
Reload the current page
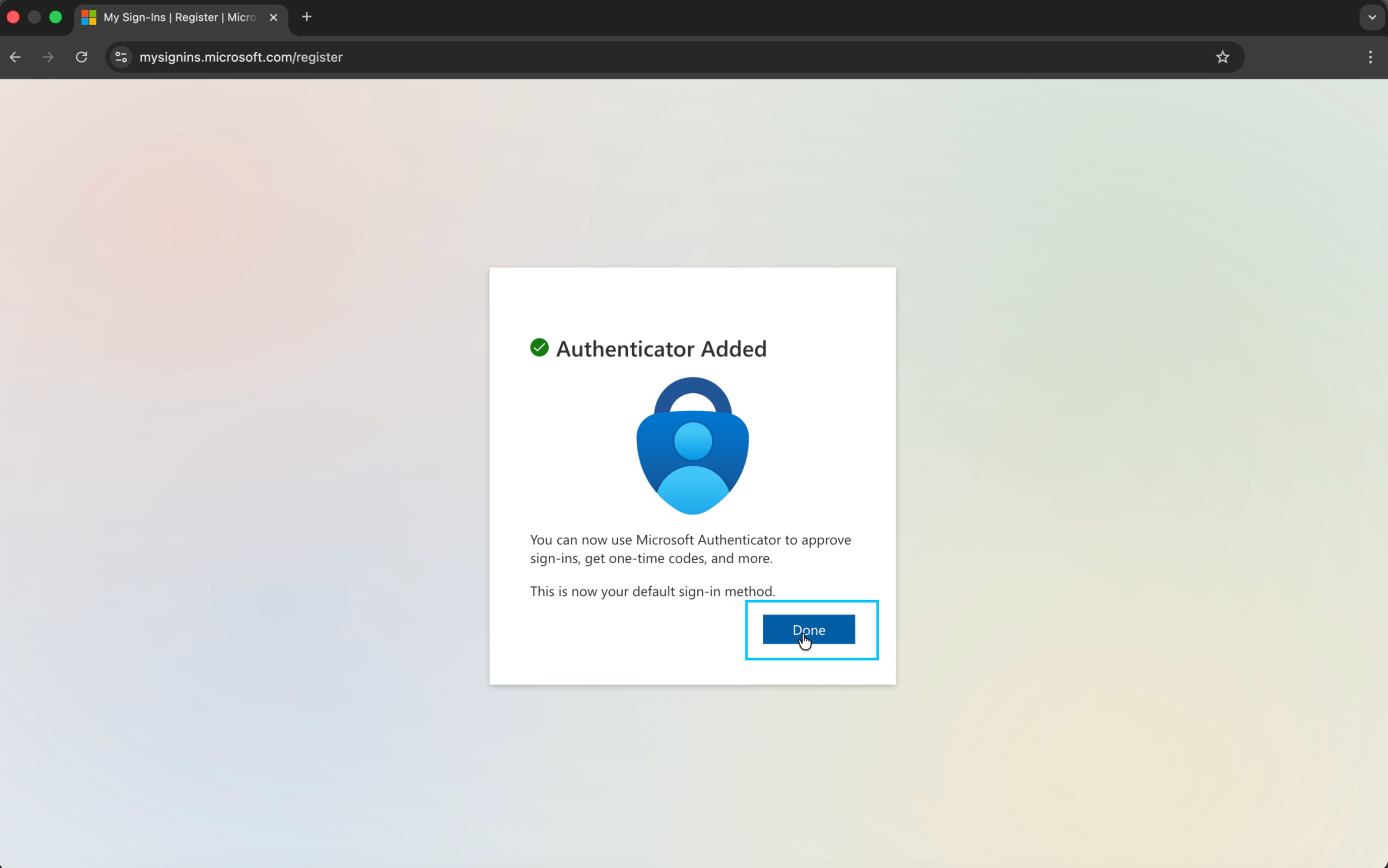(81, 57)
